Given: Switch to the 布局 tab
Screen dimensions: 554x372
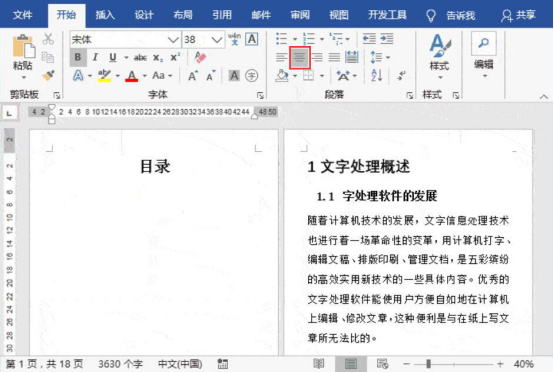Looking at the screenshot, I should tap(183, 15).
